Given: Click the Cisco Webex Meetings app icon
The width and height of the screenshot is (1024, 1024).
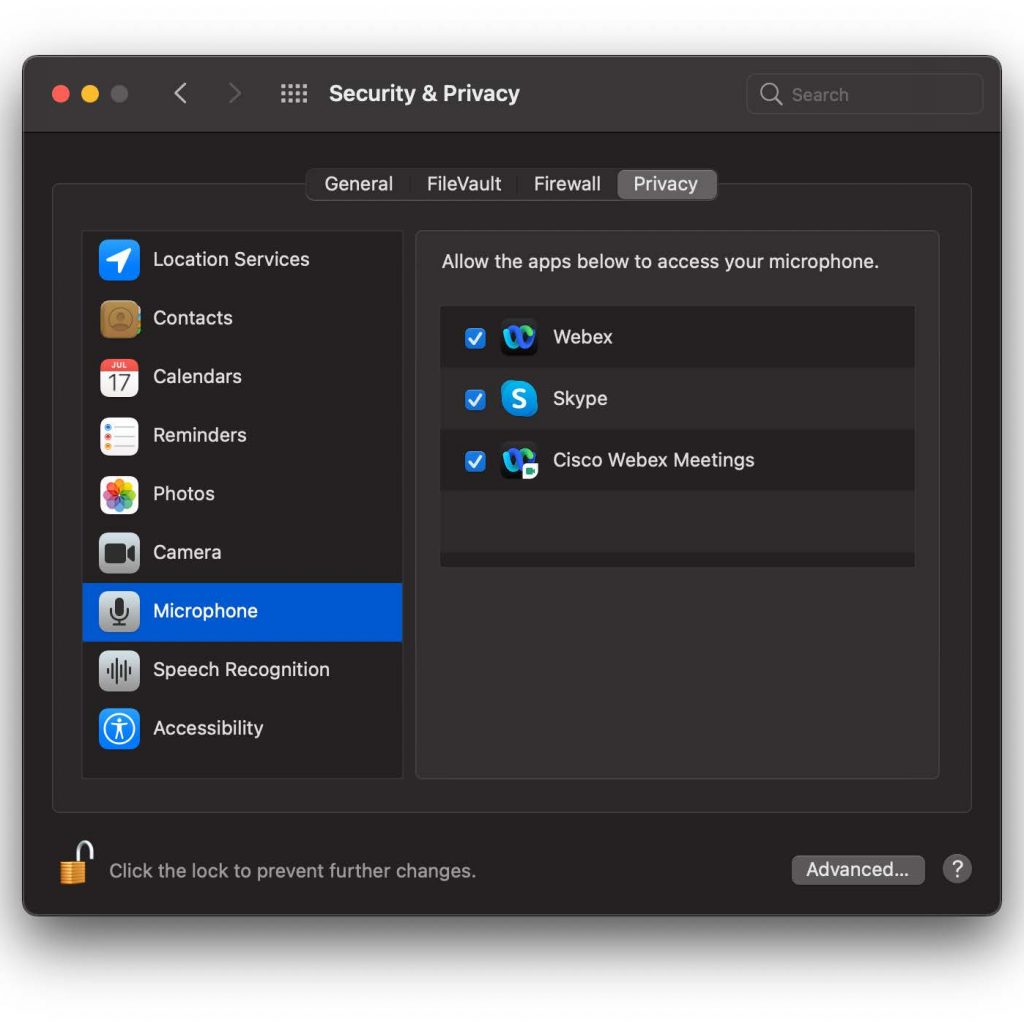Looking at the screenshot, I should [519, 460].
